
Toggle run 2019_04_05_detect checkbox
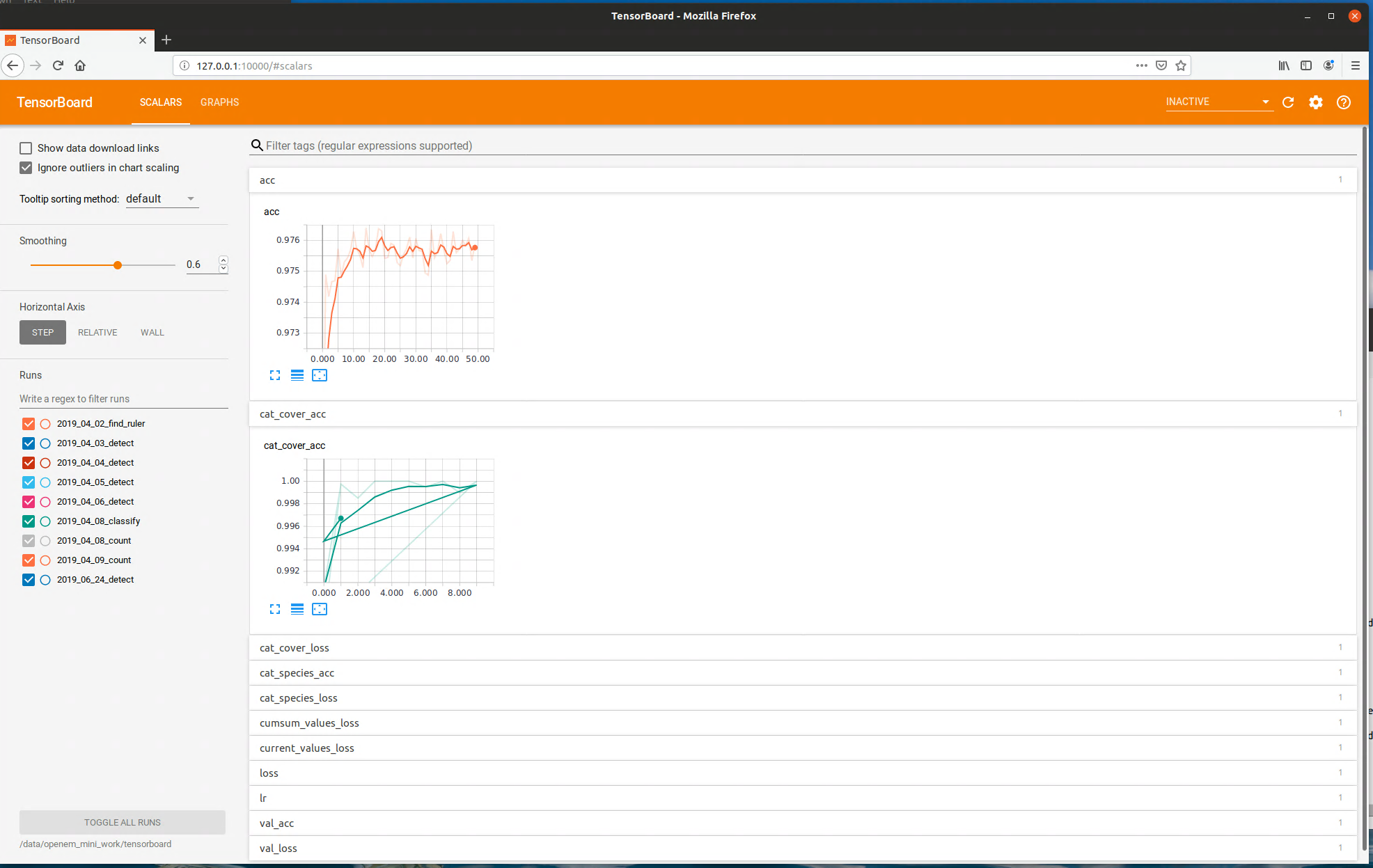coord(29,482)
